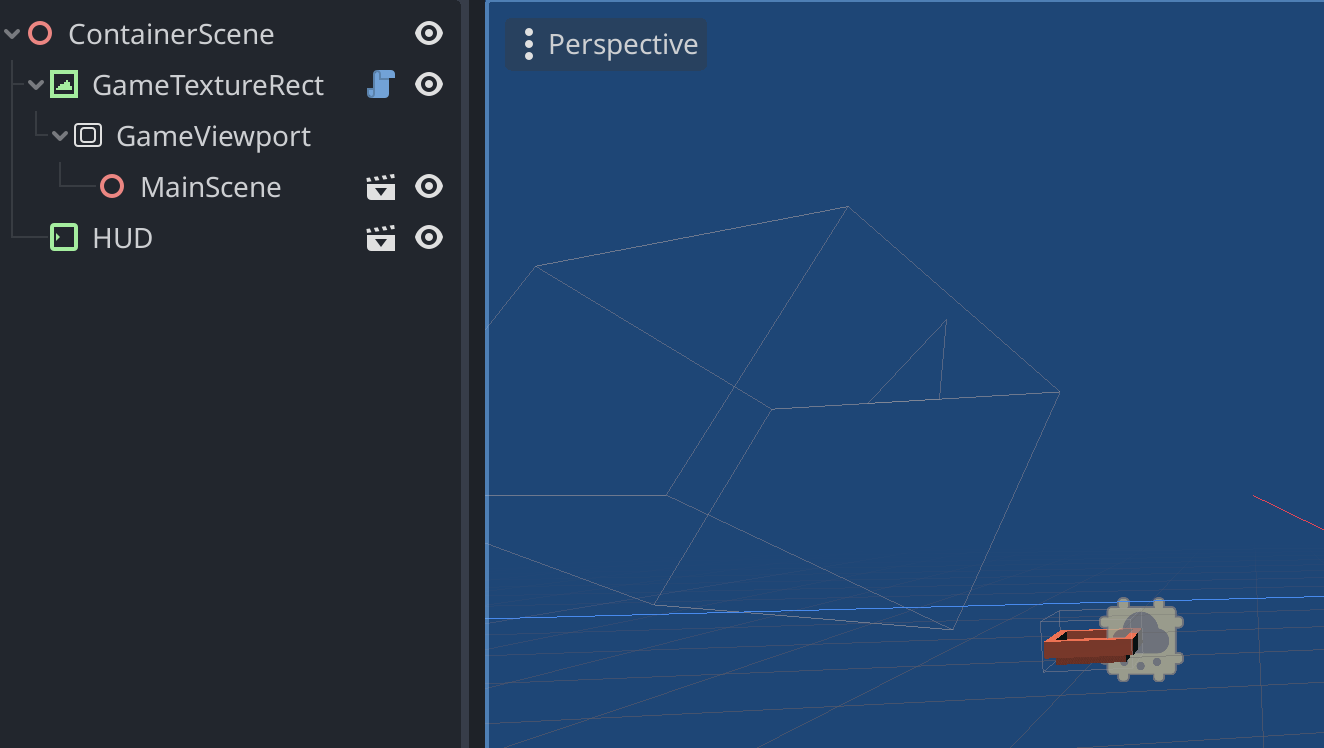The height and width of the screenshot is (748, 1324).
Task: Select the HUD node in the scene tree
Action: 122,237
